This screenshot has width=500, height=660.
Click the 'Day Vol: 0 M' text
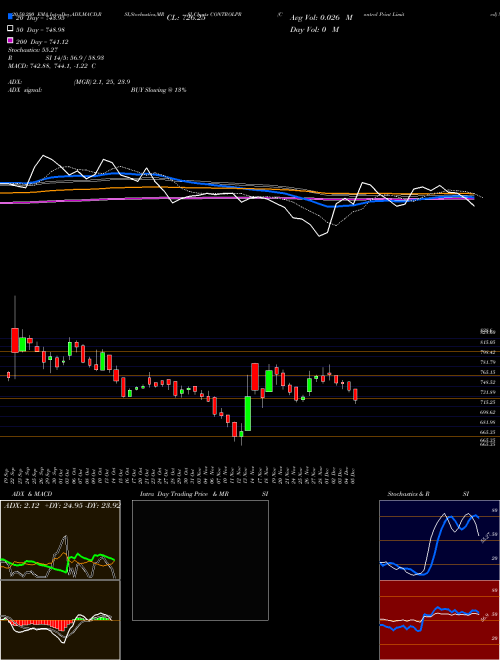tap(314, 29)
